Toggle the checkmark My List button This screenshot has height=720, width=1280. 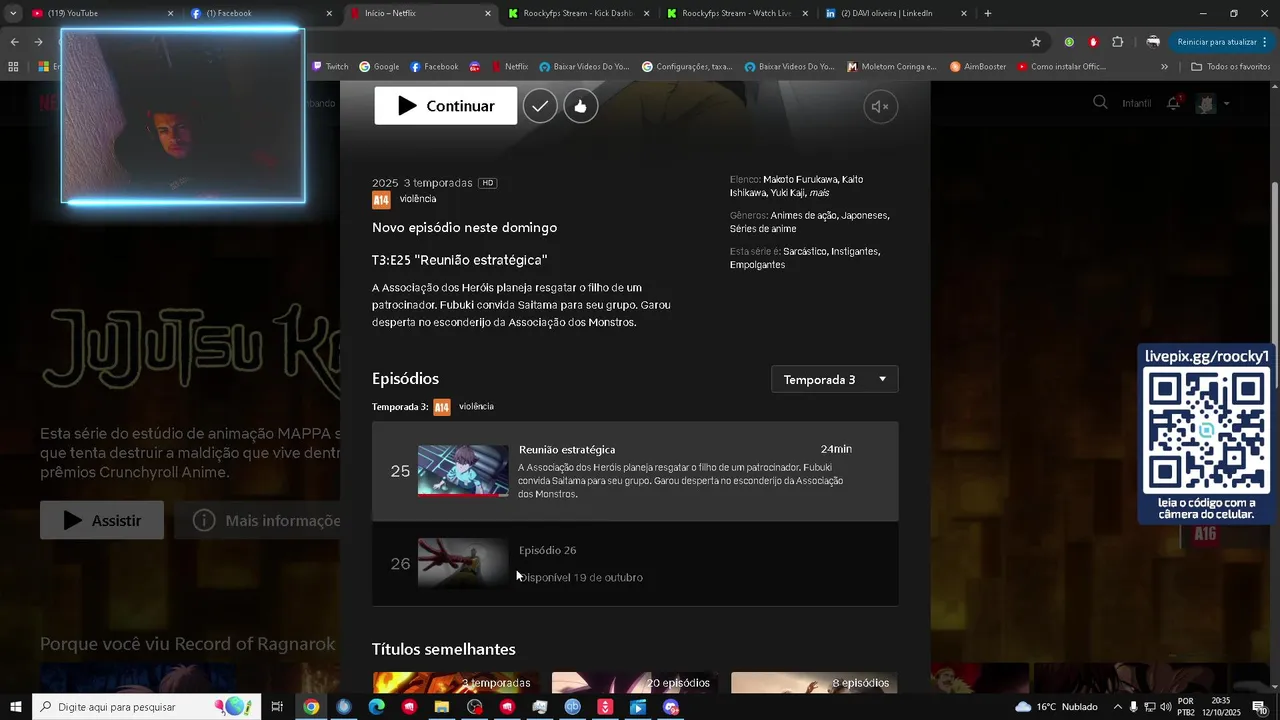(540, 106)
